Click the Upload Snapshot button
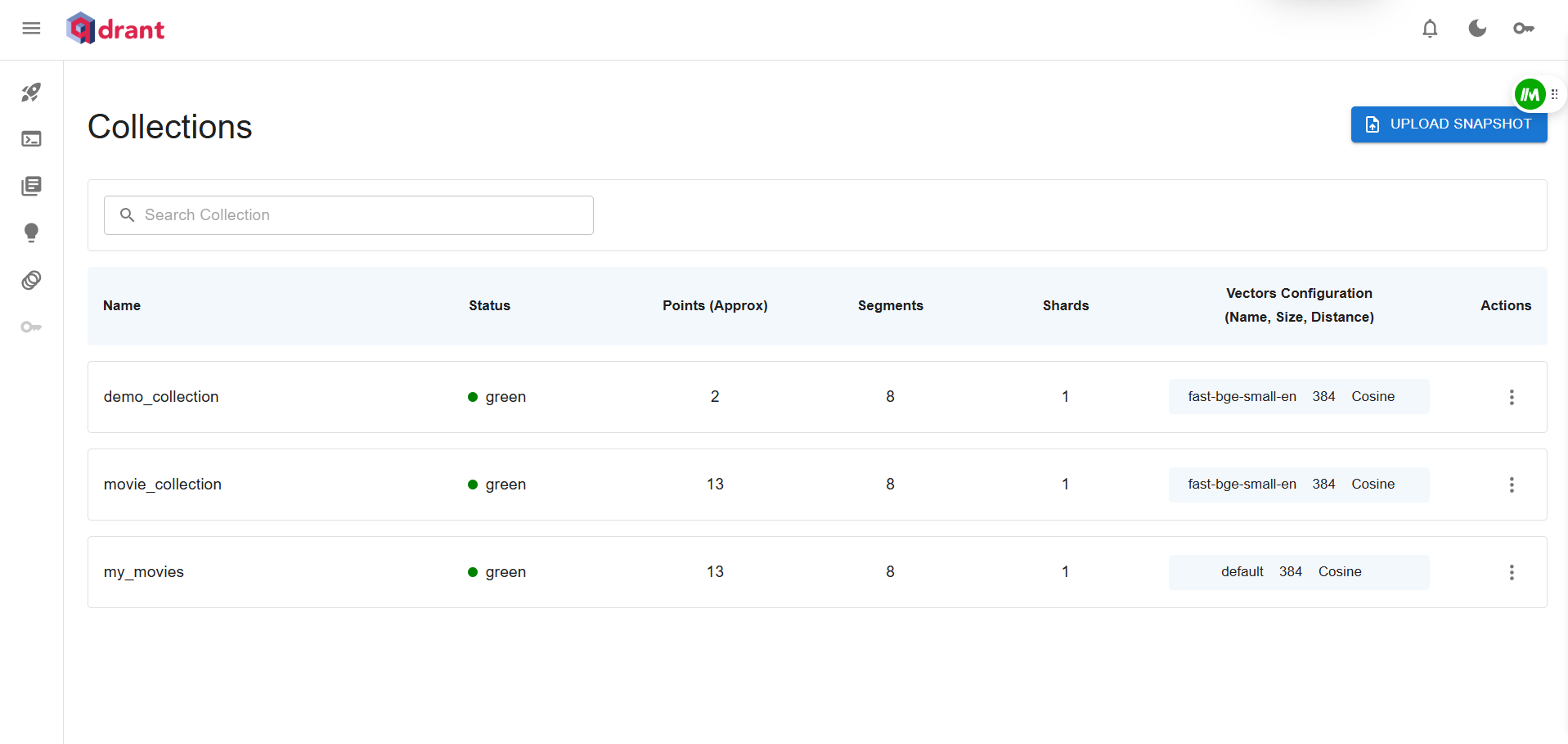The height and width of the screenshot is (744, 1568). click(x=1449, y=124)
